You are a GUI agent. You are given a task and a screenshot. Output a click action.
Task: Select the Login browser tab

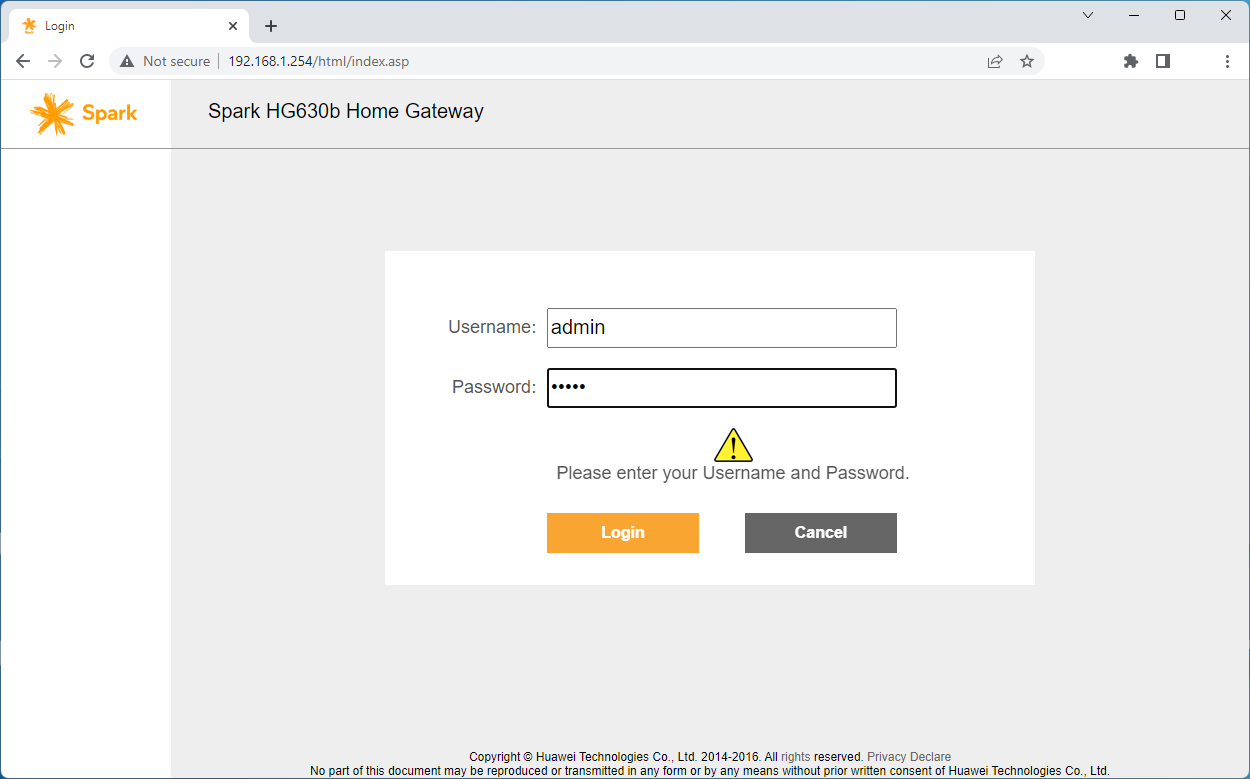(130, 26)
